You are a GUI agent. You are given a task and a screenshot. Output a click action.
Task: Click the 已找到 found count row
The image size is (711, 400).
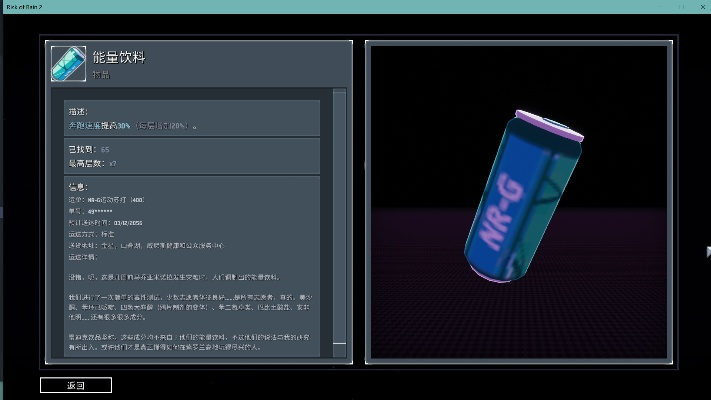click(x=83, y=149)
